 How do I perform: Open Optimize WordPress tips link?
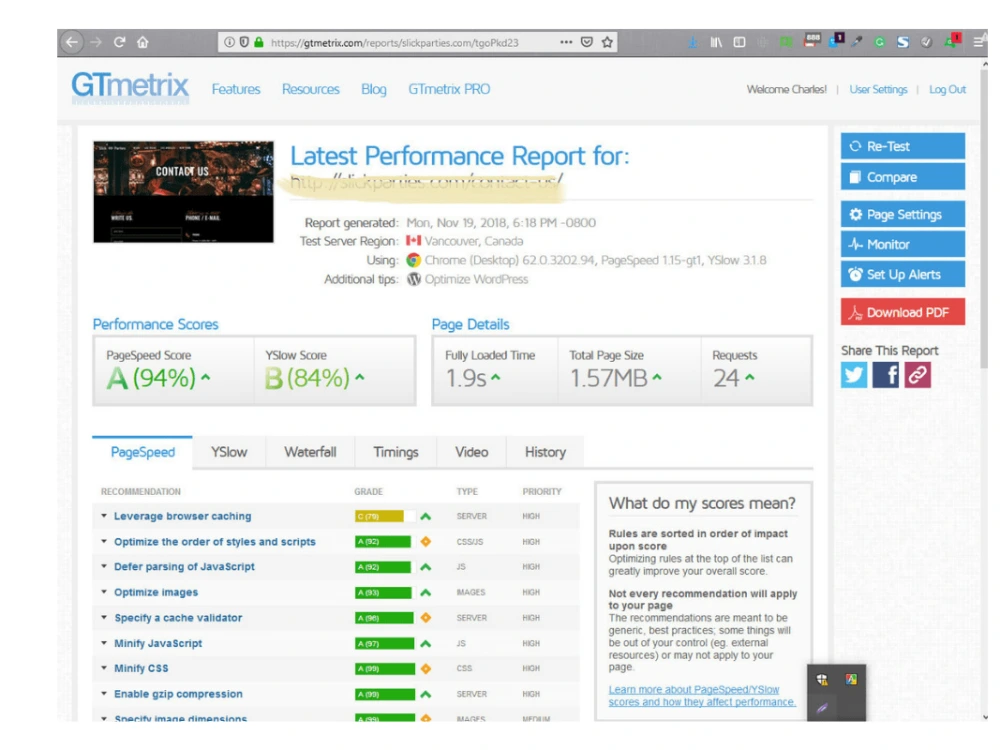(476, 279)
